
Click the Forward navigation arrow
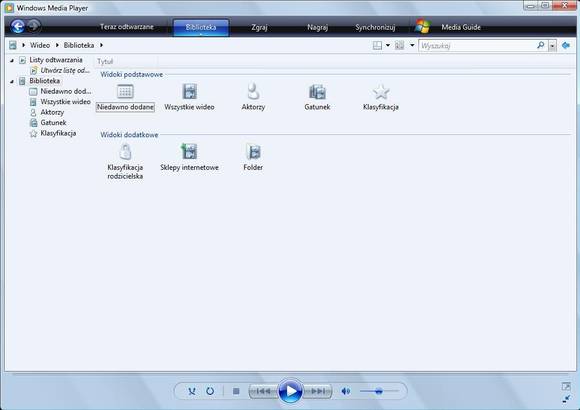point(34,26)
